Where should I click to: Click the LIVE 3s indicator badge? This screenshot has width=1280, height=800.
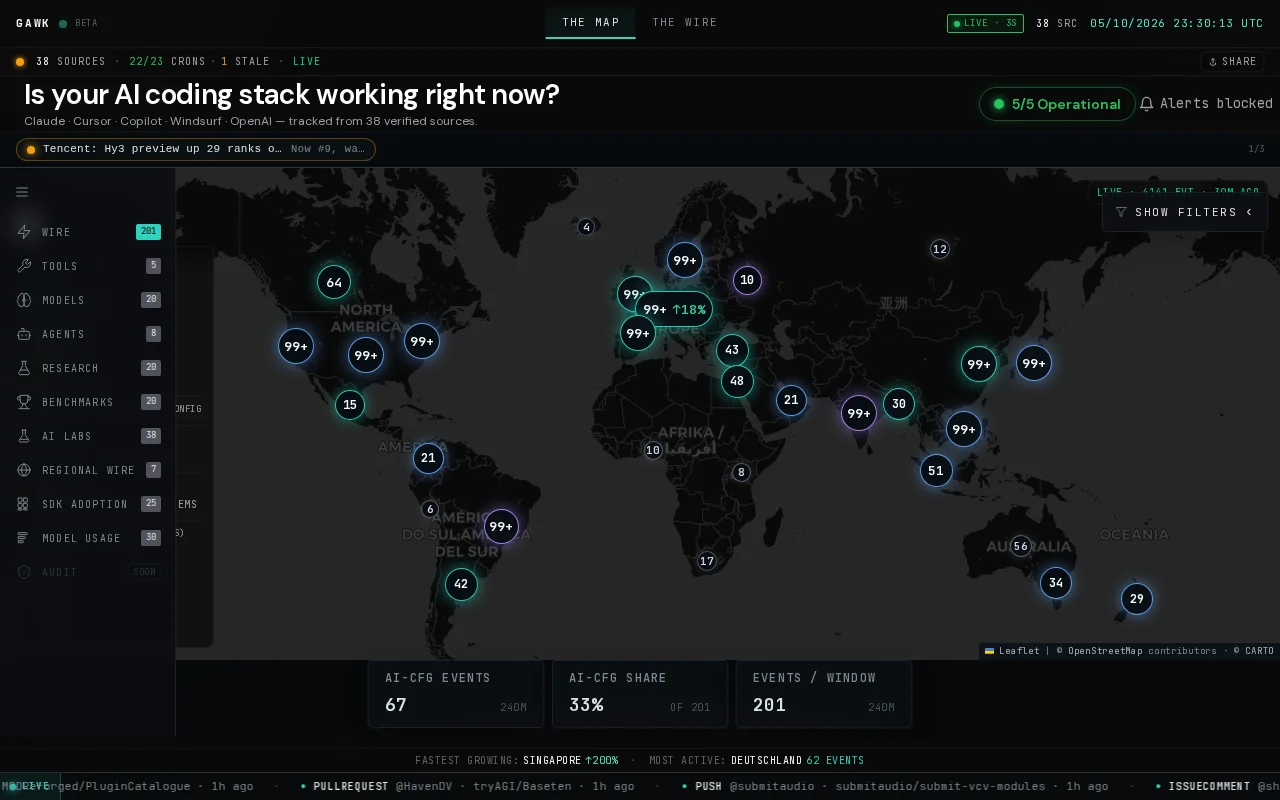click(985, 23)
